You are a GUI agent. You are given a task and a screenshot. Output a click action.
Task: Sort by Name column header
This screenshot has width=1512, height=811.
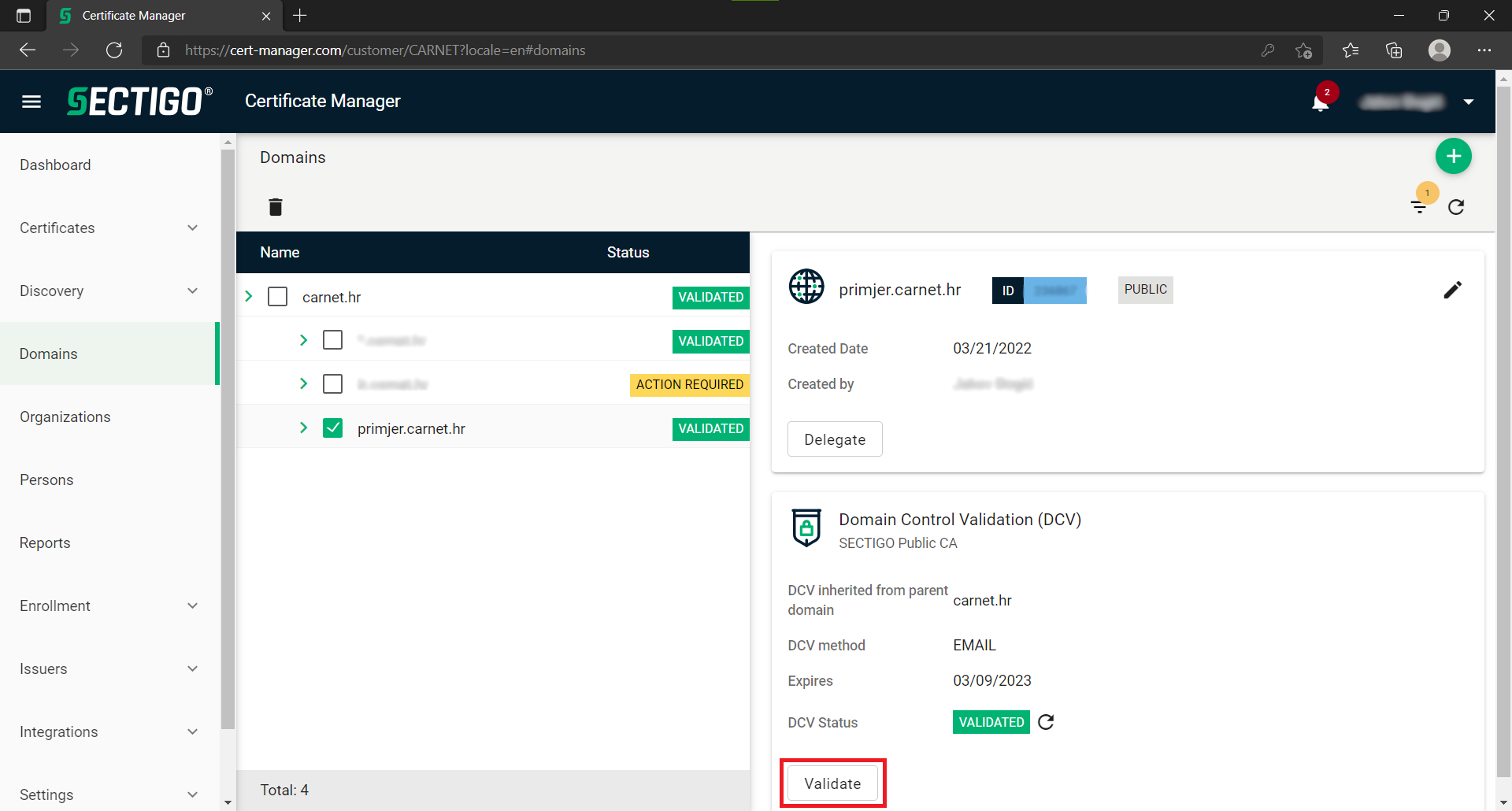tap(280, 253)
